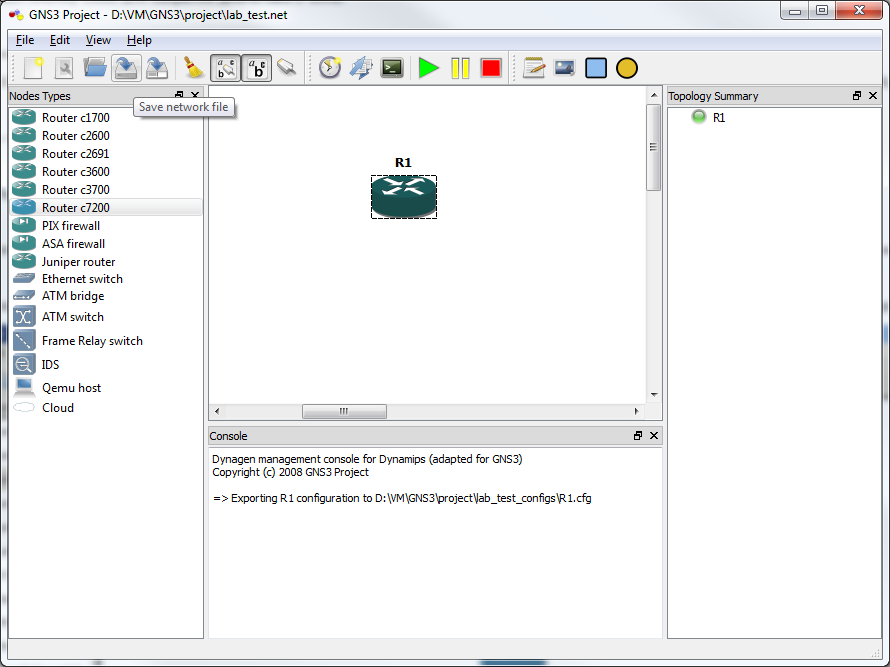Toggle show interface labels button
This screenshot has width=890, height=667.
tap(225, 68)
